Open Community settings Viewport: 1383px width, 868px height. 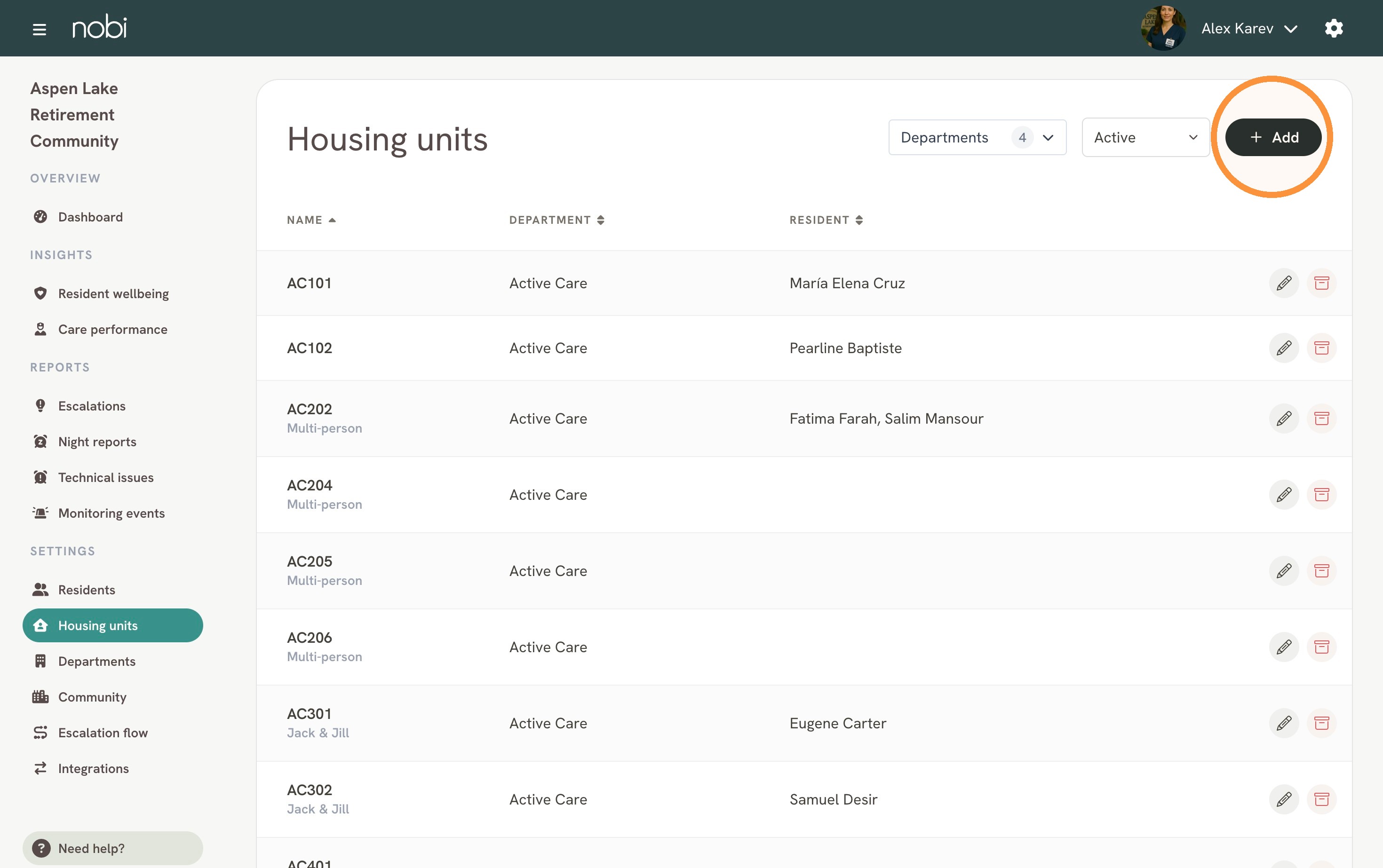coord(112,697)
